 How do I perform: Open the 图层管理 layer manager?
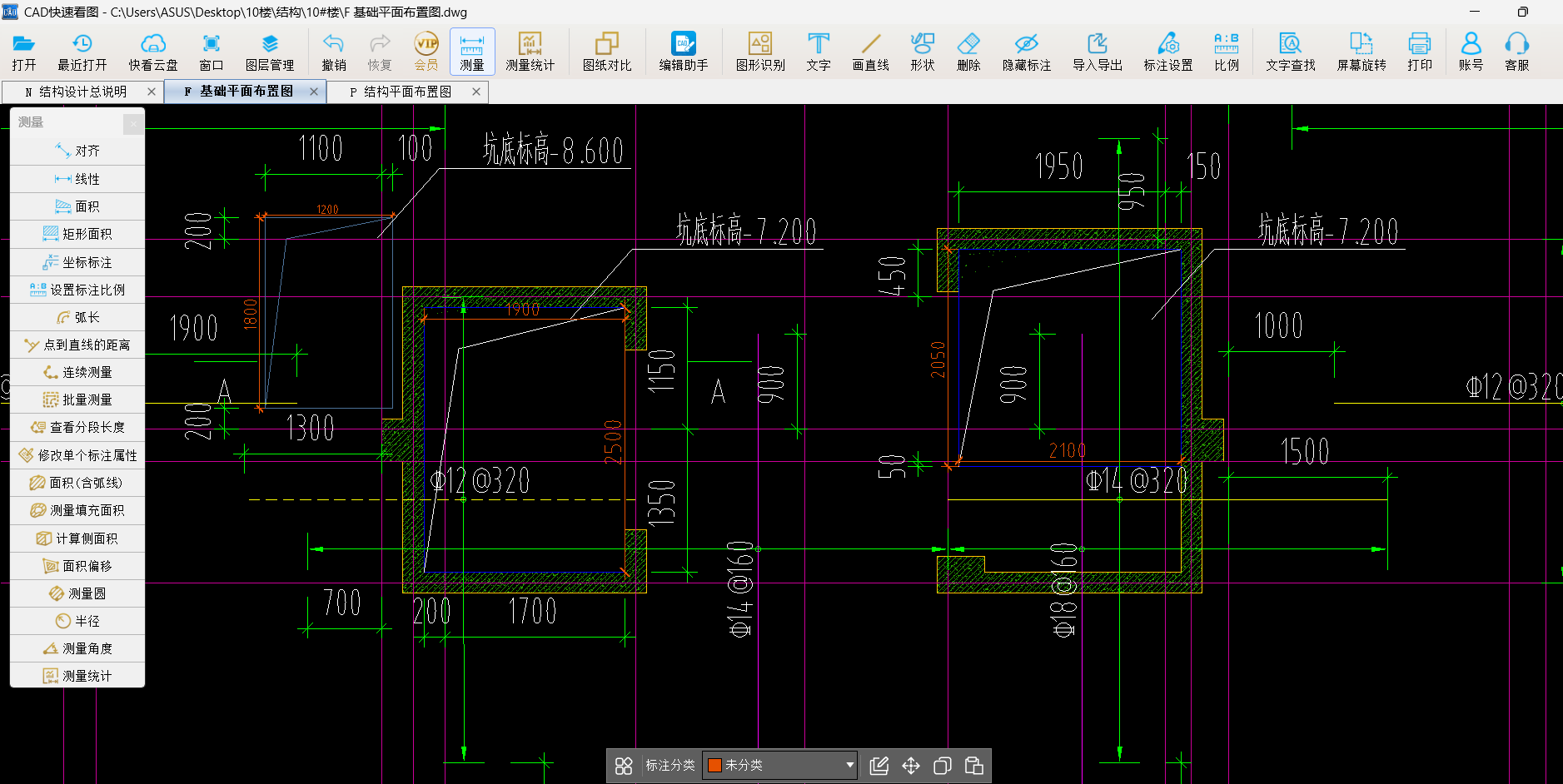(269, 52)
